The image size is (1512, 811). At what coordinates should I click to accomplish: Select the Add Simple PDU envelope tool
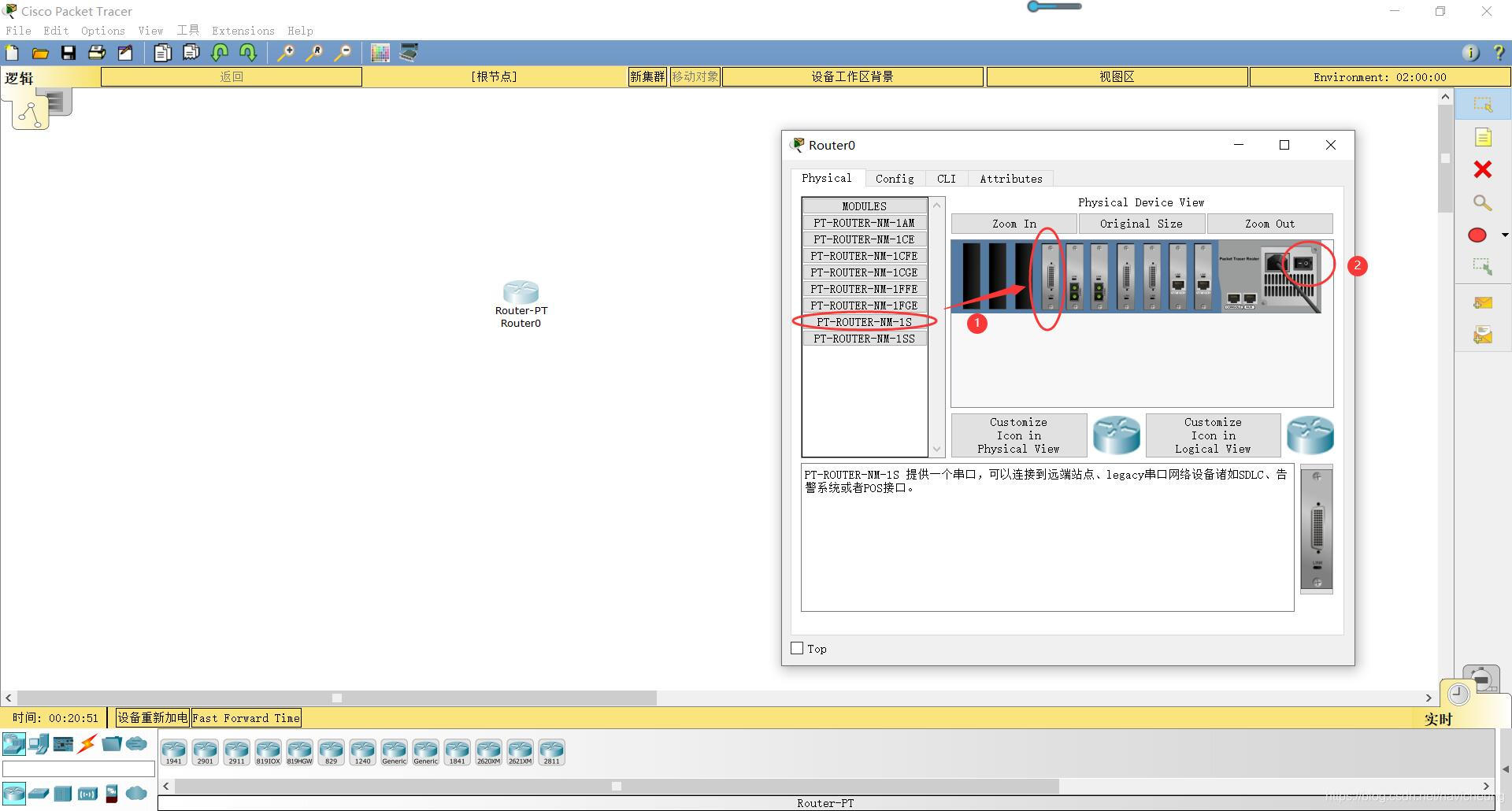[1483, 302]
